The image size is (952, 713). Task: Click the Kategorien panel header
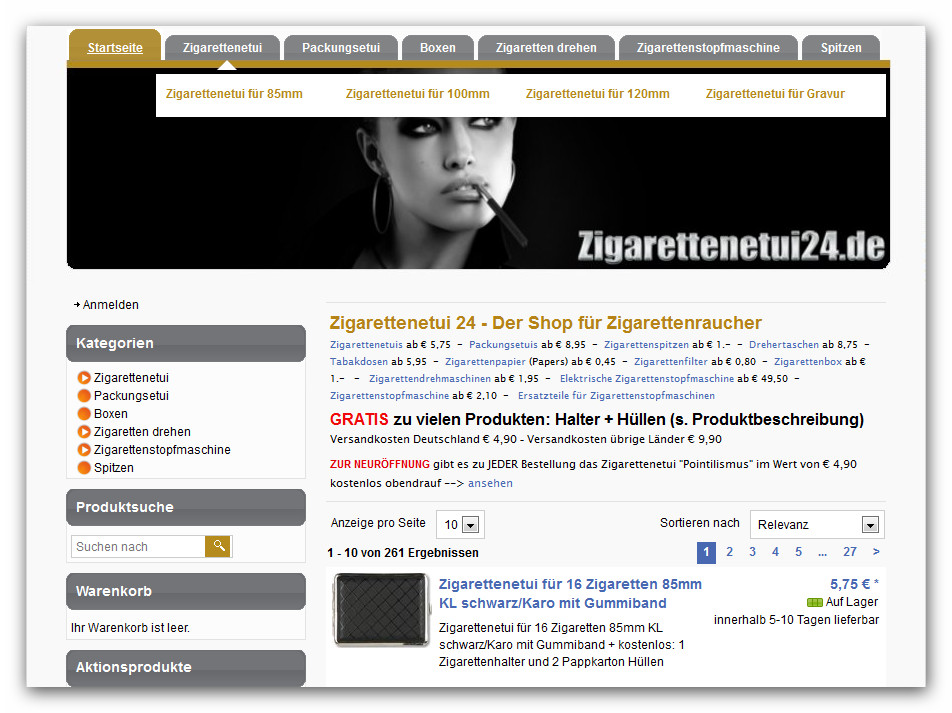click(x=186, y=343)
